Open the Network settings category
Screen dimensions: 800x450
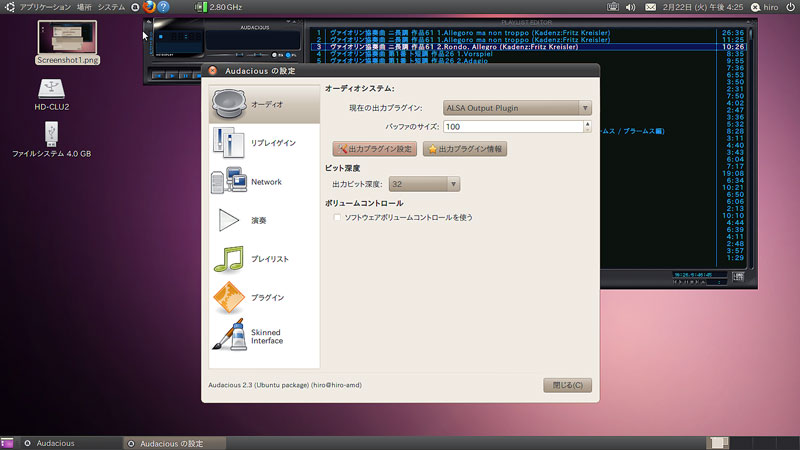coord(264,182)
